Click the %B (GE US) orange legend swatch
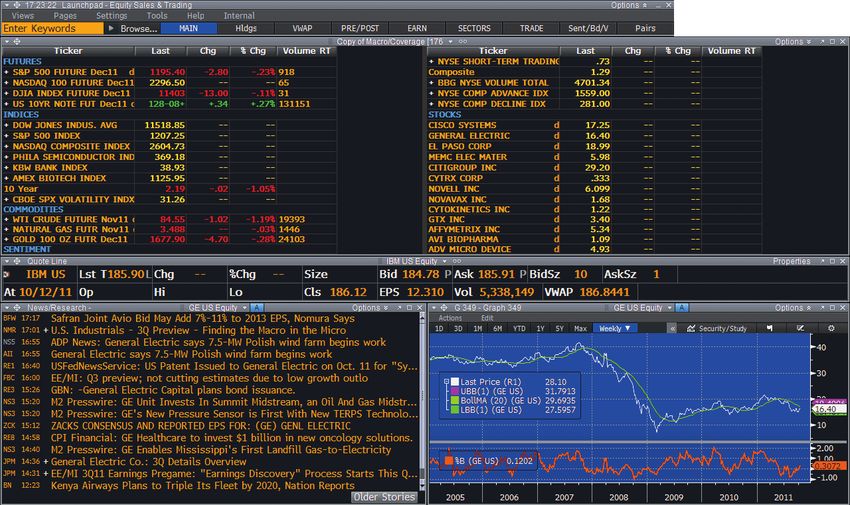The height and width of the screenshot is (505, 850). 449,461
